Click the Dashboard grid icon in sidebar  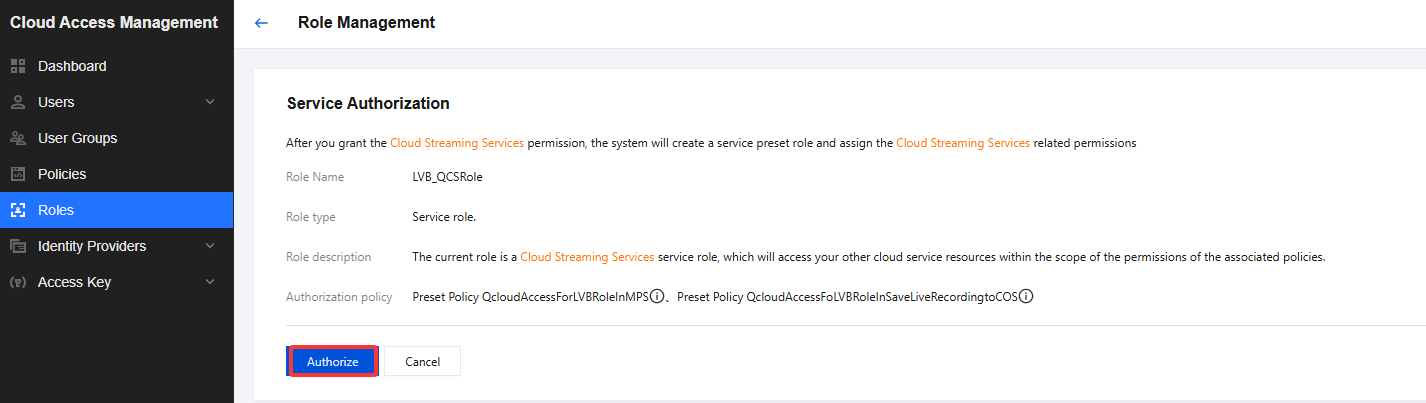pyautogui.click(x=17, y=66)
